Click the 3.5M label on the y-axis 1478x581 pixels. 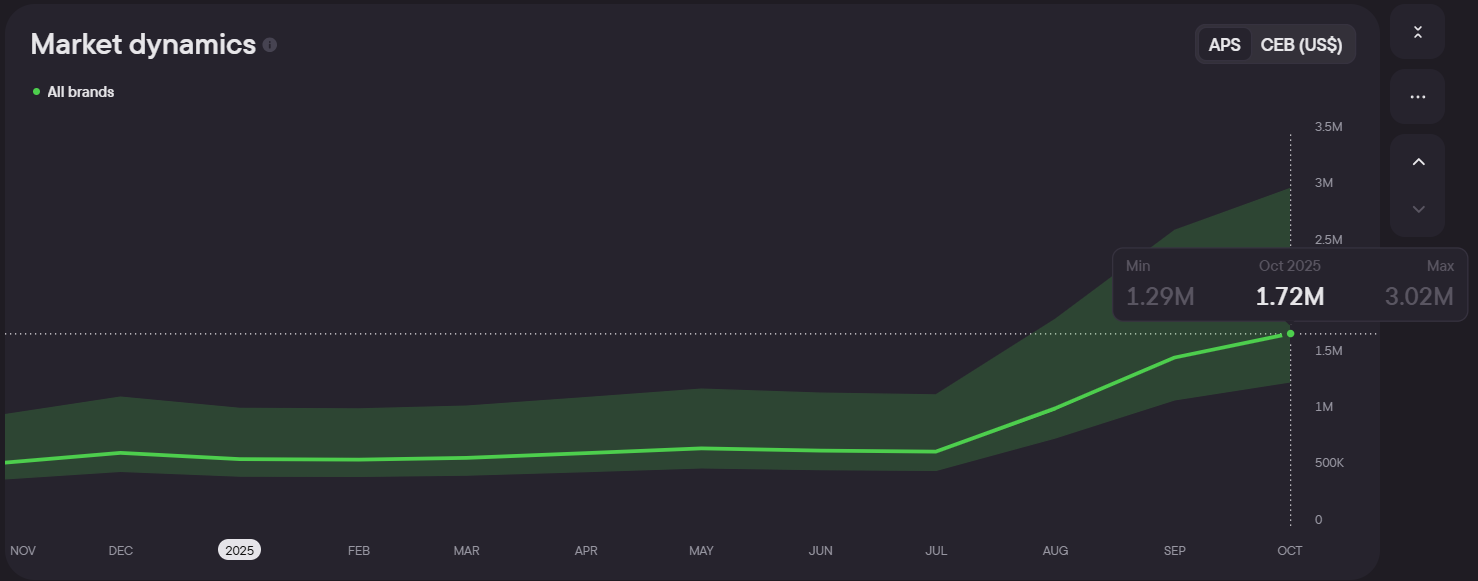1328,127
